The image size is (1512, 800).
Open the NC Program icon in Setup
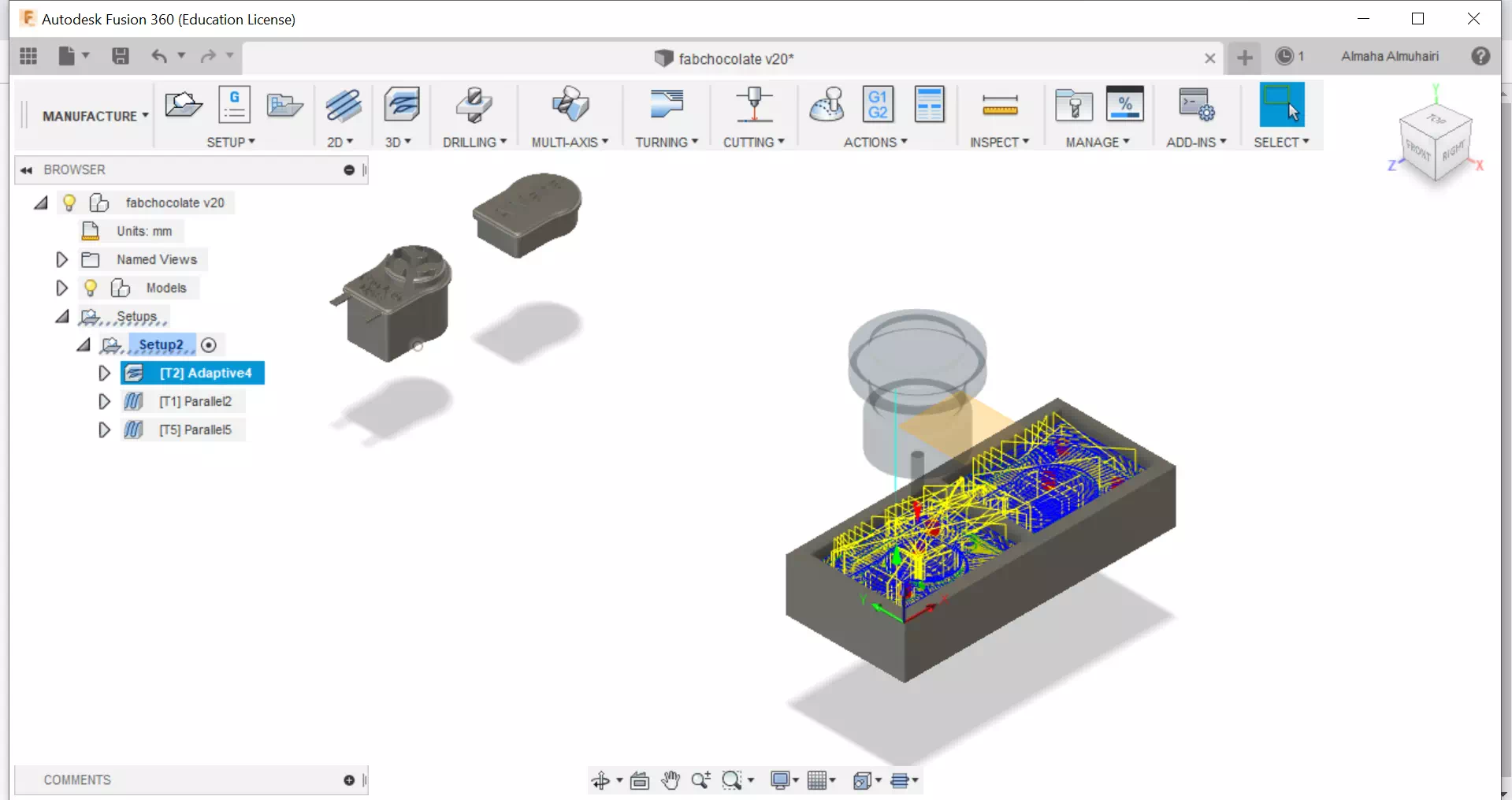point(235,104)
